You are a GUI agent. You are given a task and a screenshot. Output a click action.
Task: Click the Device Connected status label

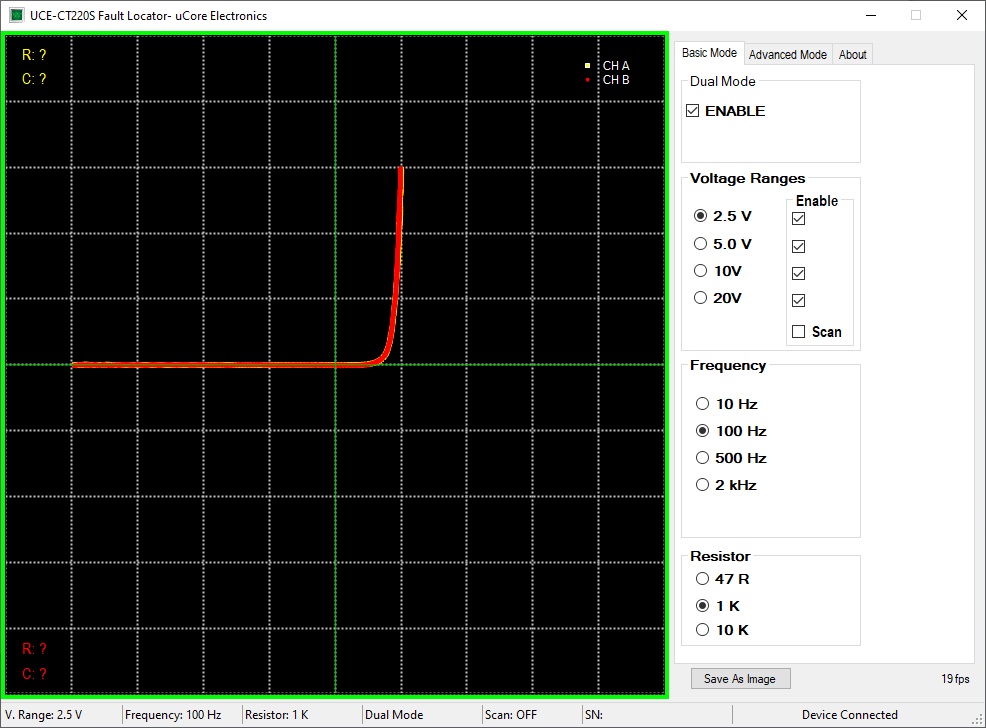click(850, 715)
